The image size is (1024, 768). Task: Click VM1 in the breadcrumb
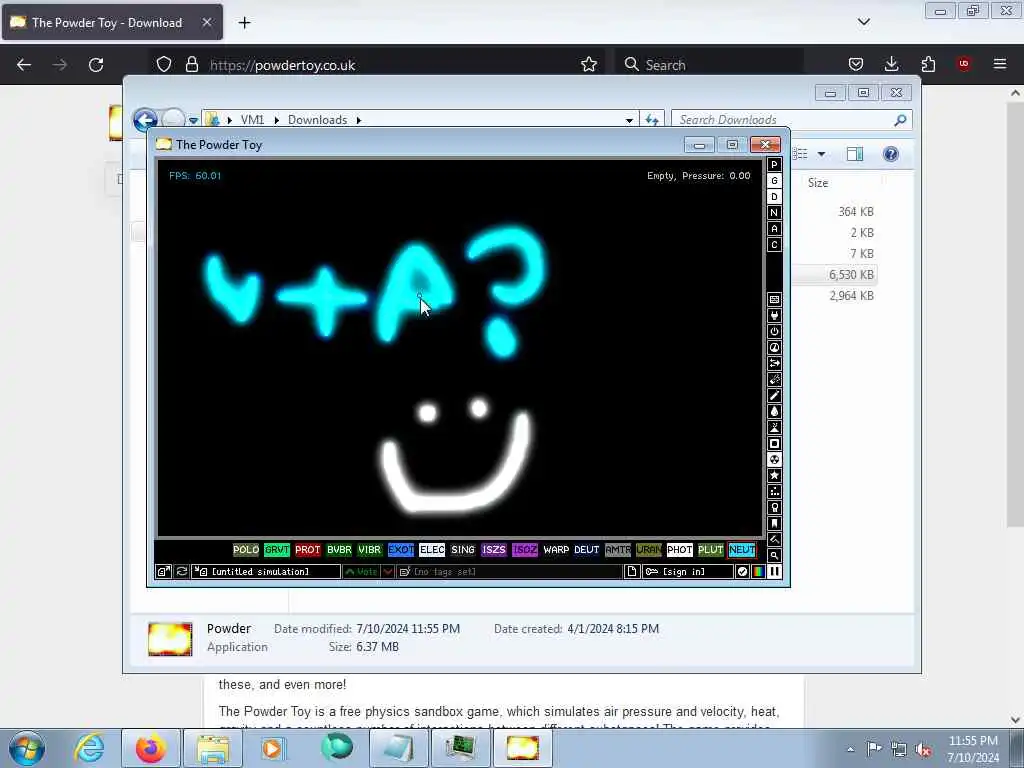(252, 120)
